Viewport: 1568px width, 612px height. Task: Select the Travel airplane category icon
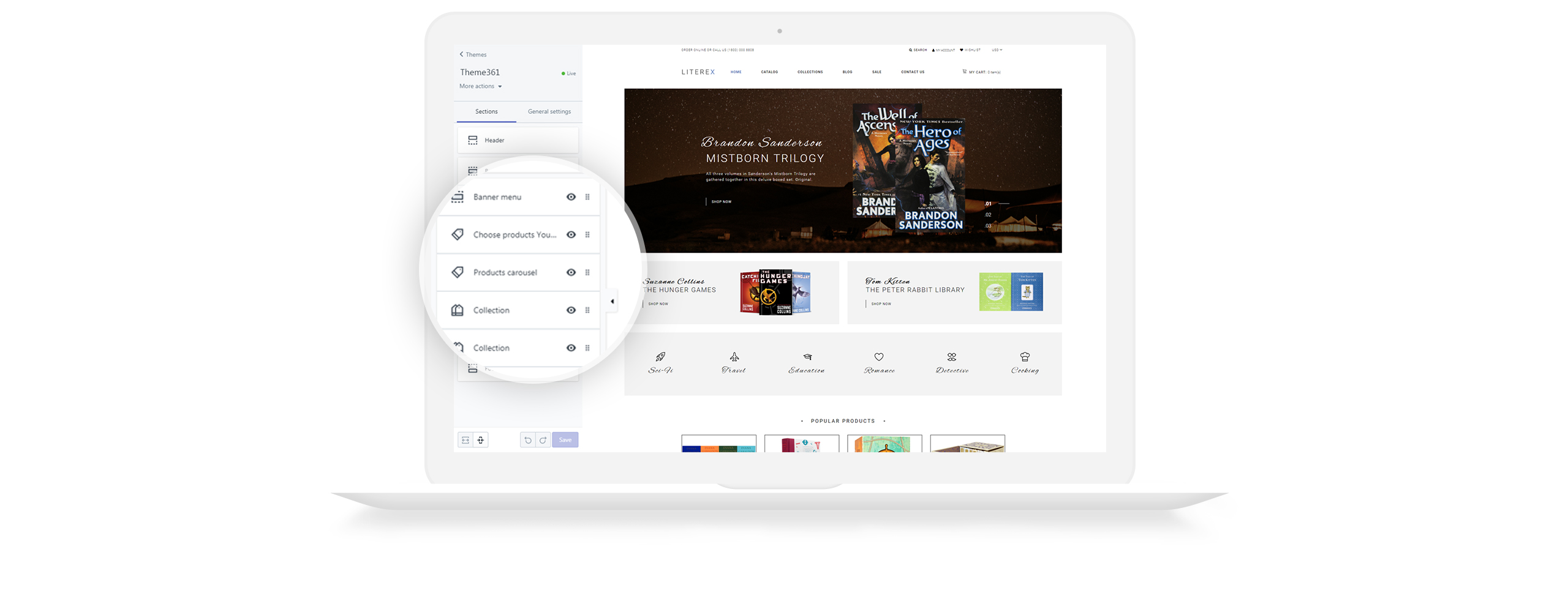point(734,357)
